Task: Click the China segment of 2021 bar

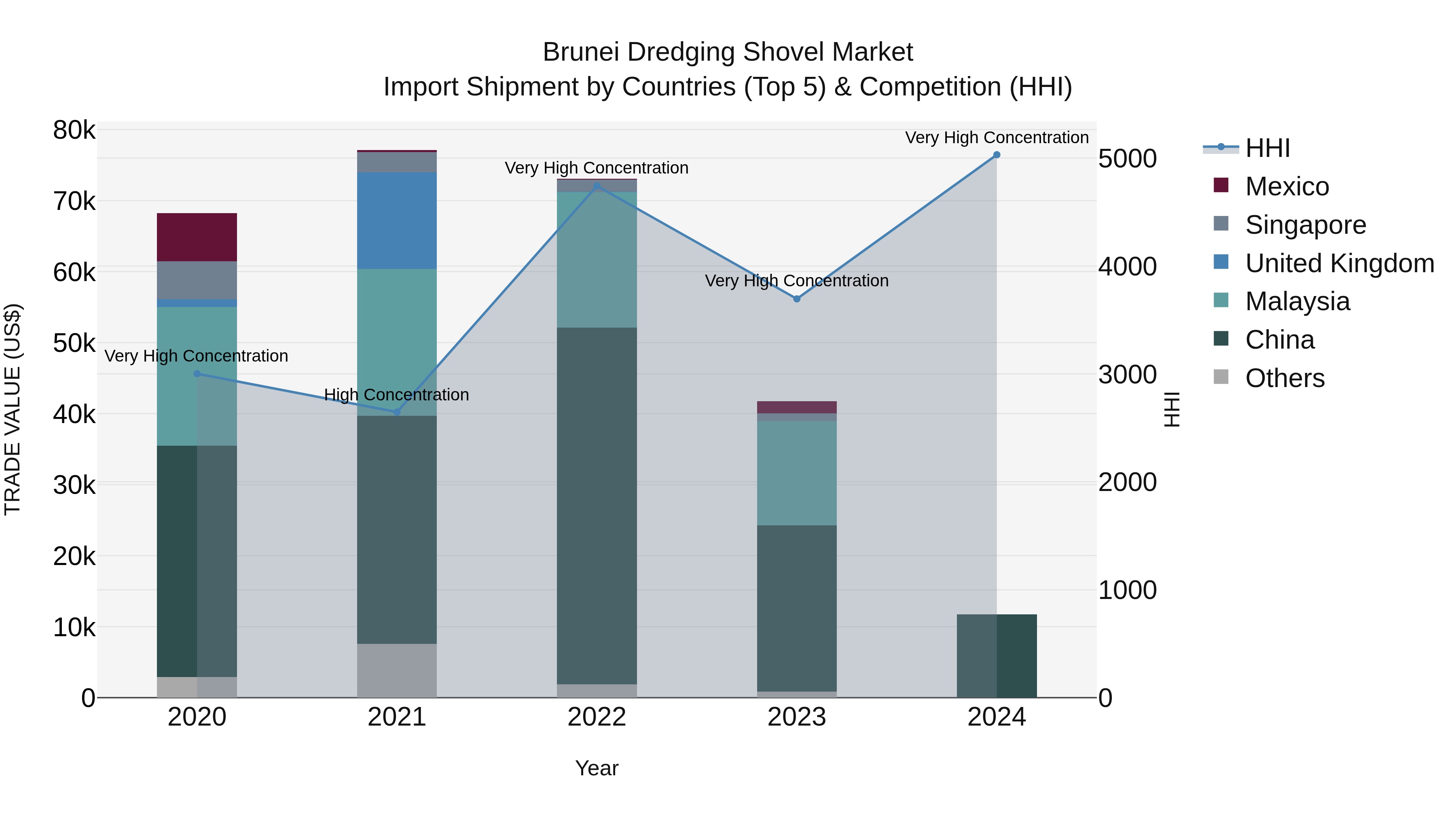Action: tap(397, 530)
